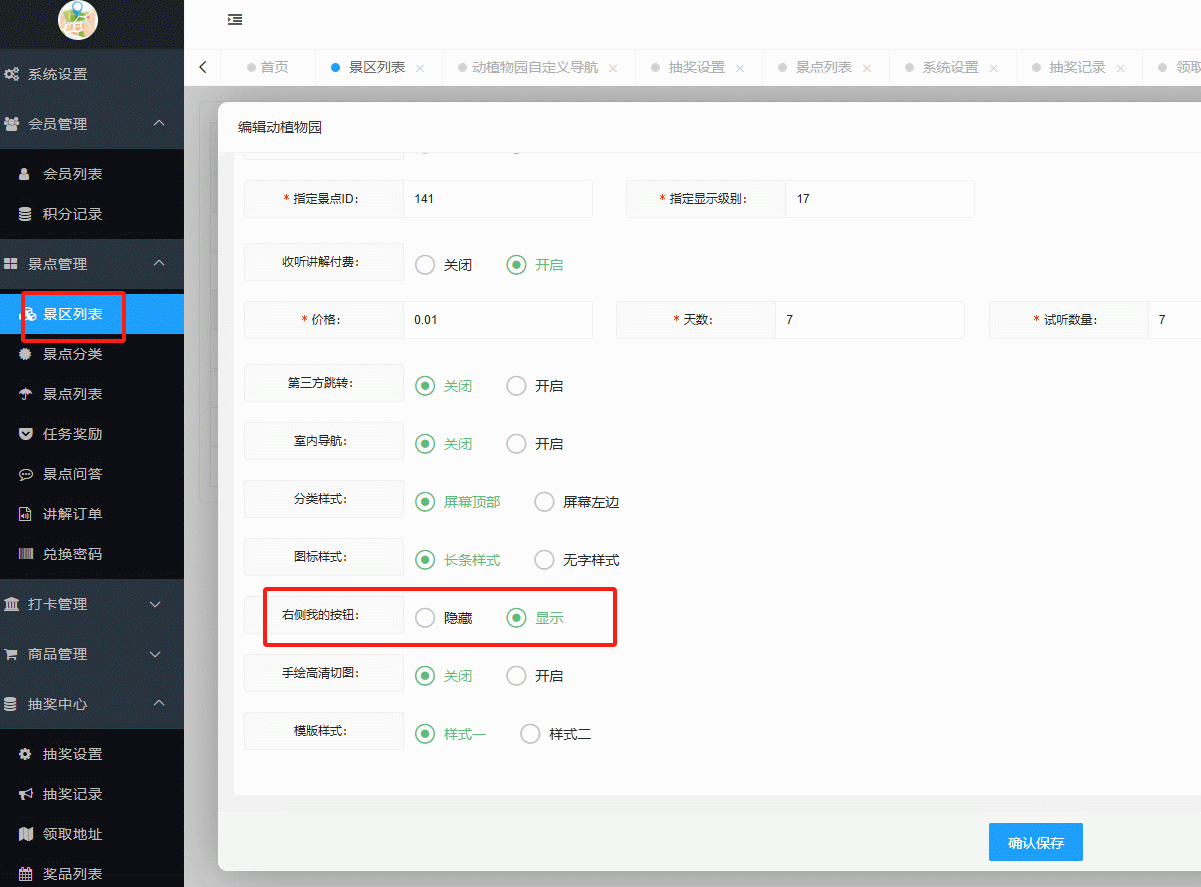This screenshot has width=1201, height=887.
Task: Click the member management group icon
Action: 12,124
